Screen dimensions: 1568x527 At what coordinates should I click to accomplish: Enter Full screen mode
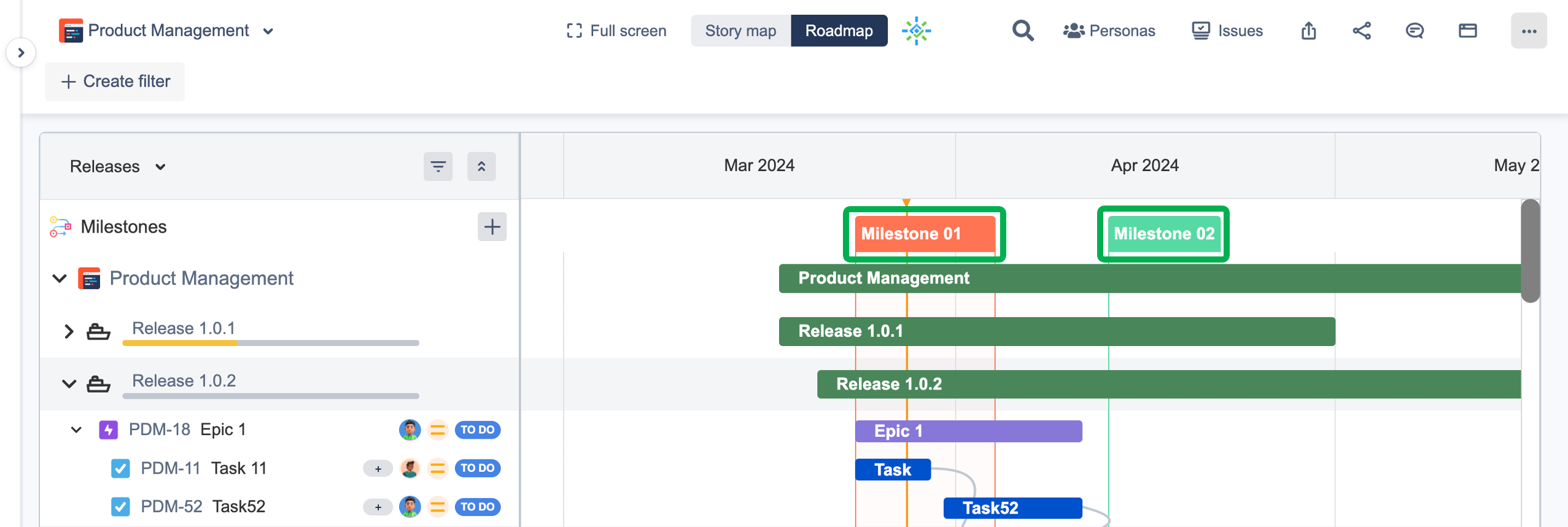[616, 31]
